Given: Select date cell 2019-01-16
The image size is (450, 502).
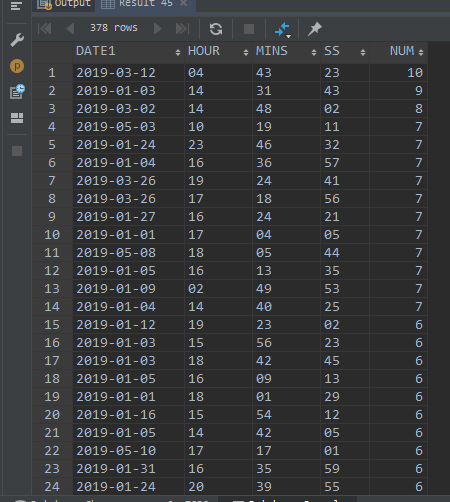Looking at the screenshot, I should click(128, 415).
